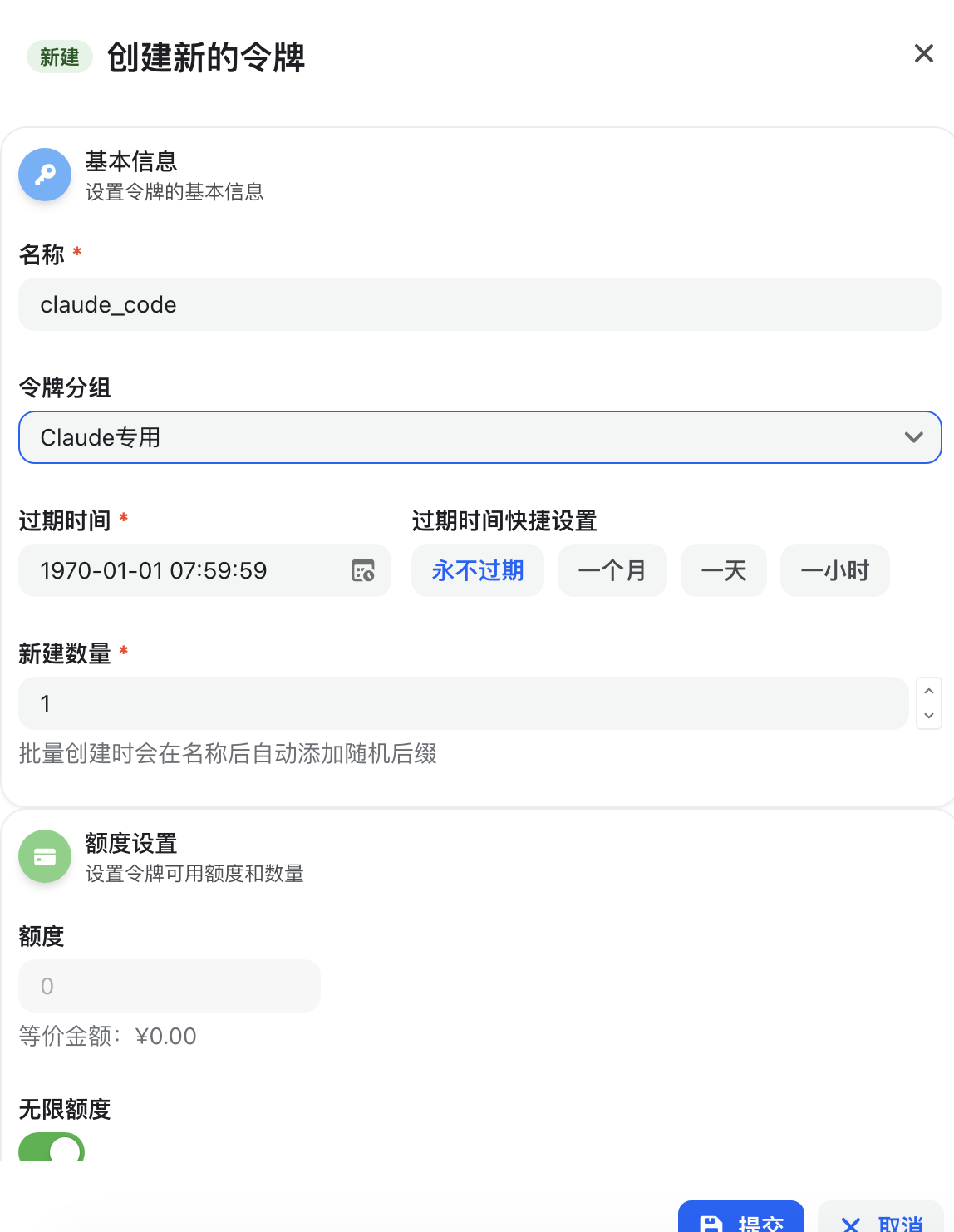This screenshot has height=1232, width=954.
Task: Disable the 无限额度 switch
Action: (x=51, y=1150)
